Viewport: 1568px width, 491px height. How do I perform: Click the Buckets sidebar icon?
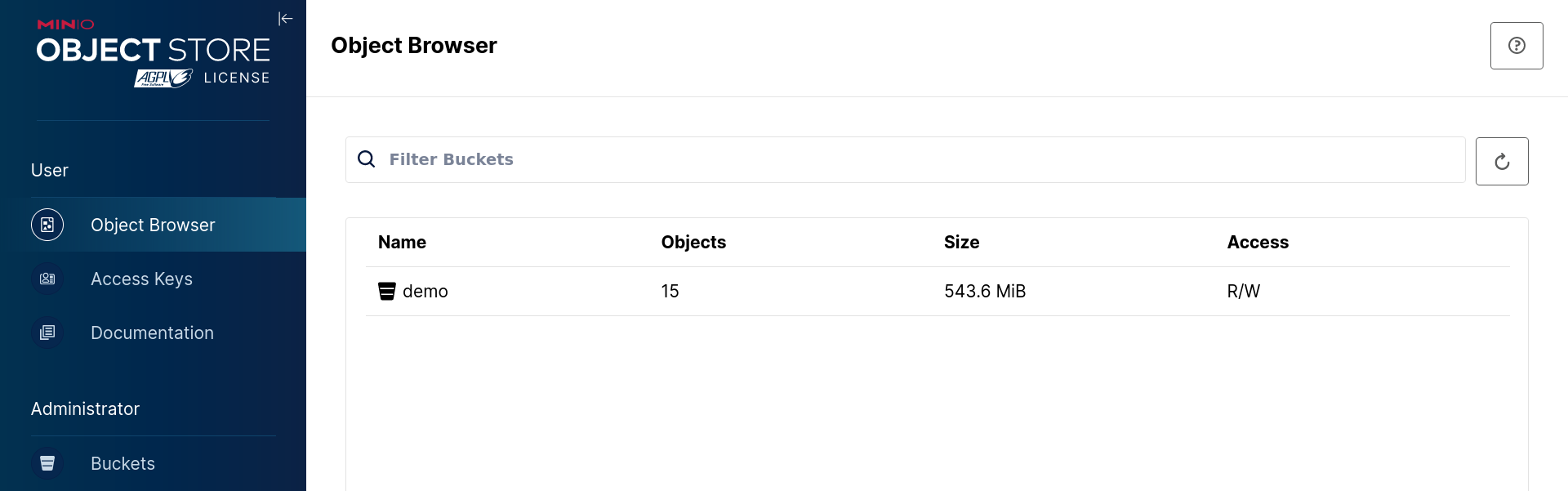tap(47, 463)
